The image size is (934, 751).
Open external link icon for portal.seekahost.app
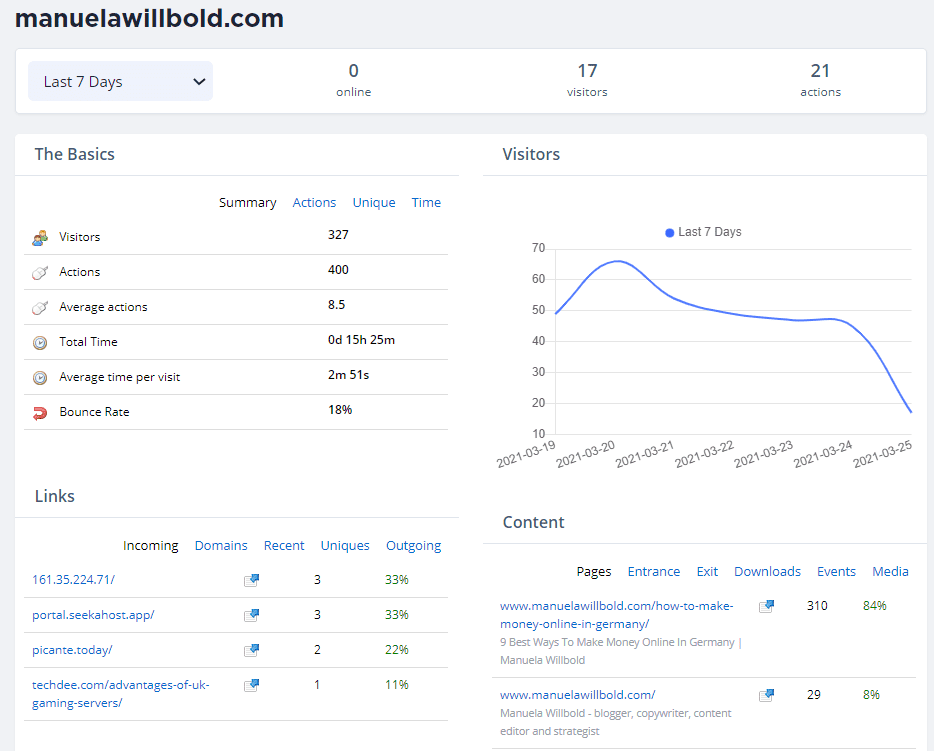(x=251, y=615)
